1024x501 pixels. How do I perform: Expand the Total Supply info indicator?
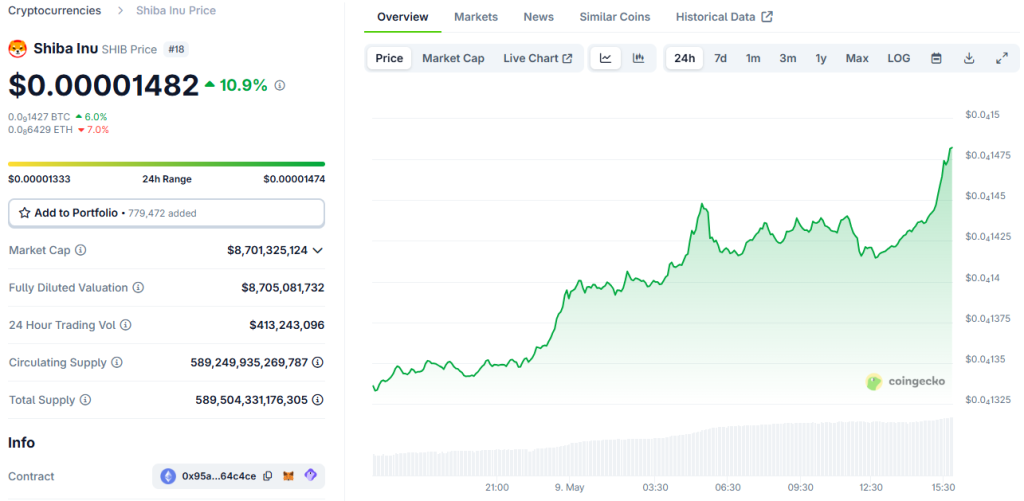318,400
